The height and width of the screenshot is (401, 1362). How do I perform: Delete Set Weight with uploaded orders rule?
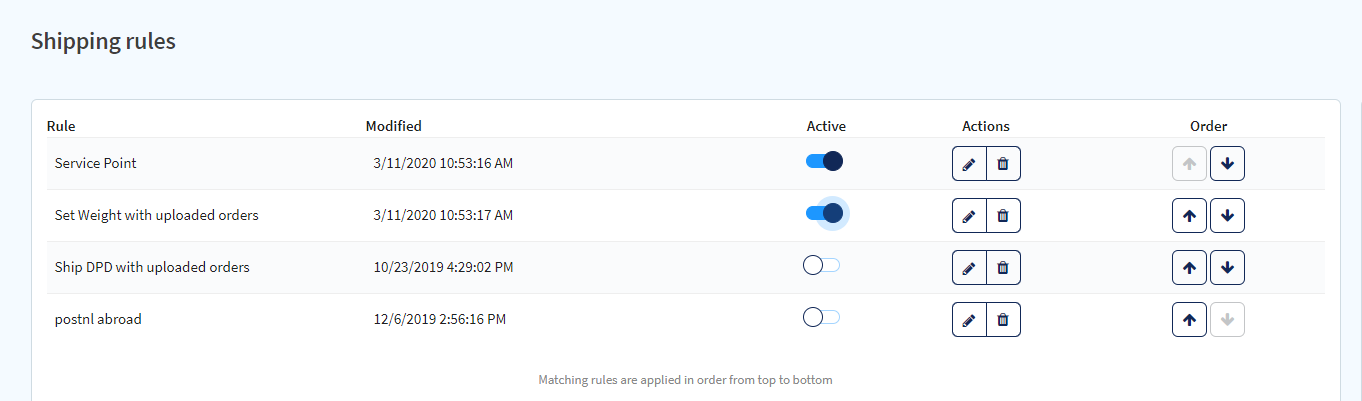pos(1004,216)
